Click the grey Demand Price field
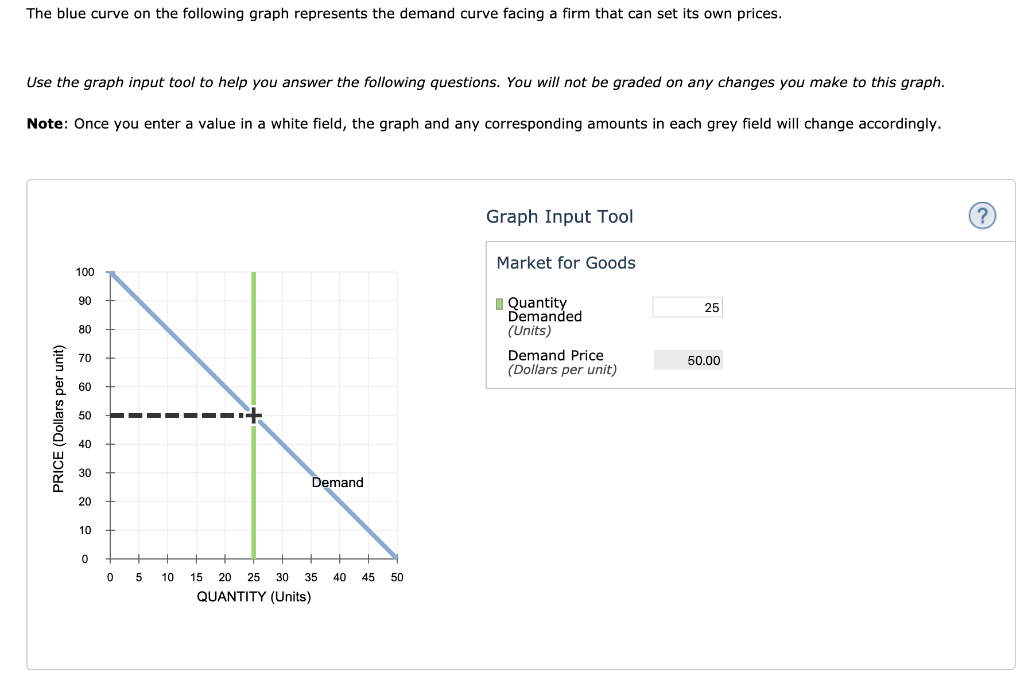This screenshot has height=676, width=1024. [x=688, y=361]
